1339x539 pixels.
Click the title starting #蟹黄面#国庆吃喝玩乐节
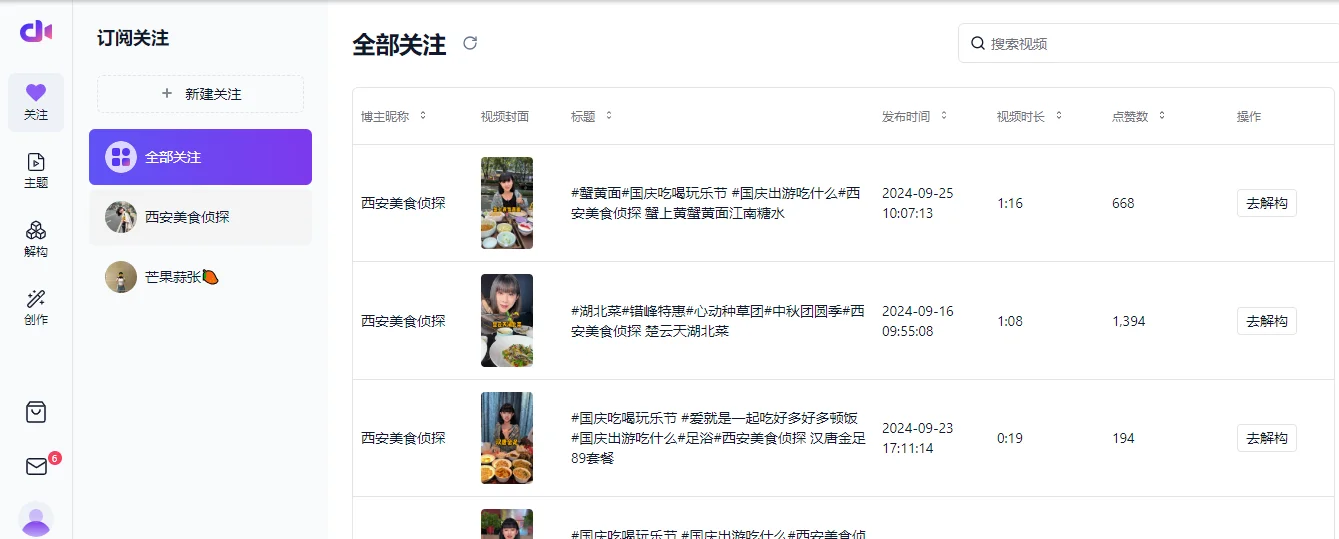[716, 203]
